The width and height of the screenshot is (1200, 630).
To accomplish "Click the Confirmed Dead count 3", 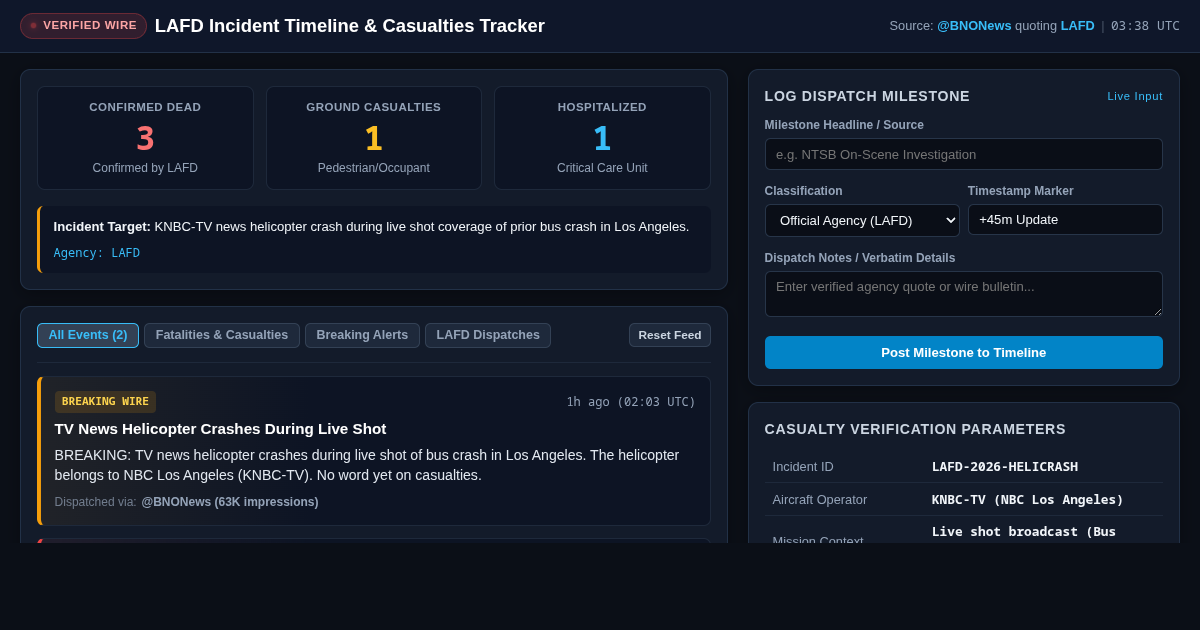I will [145, 138].
